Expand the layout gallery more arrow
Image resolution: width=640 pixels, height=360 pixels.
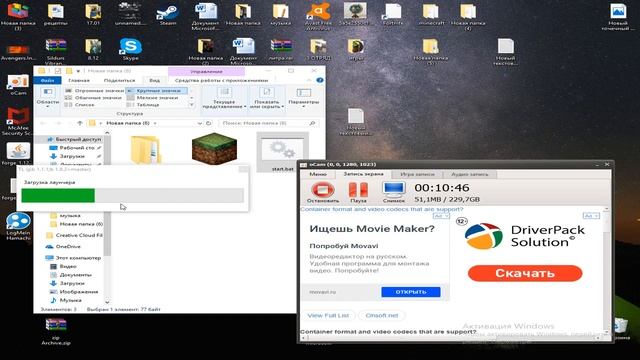coord(191,105)
